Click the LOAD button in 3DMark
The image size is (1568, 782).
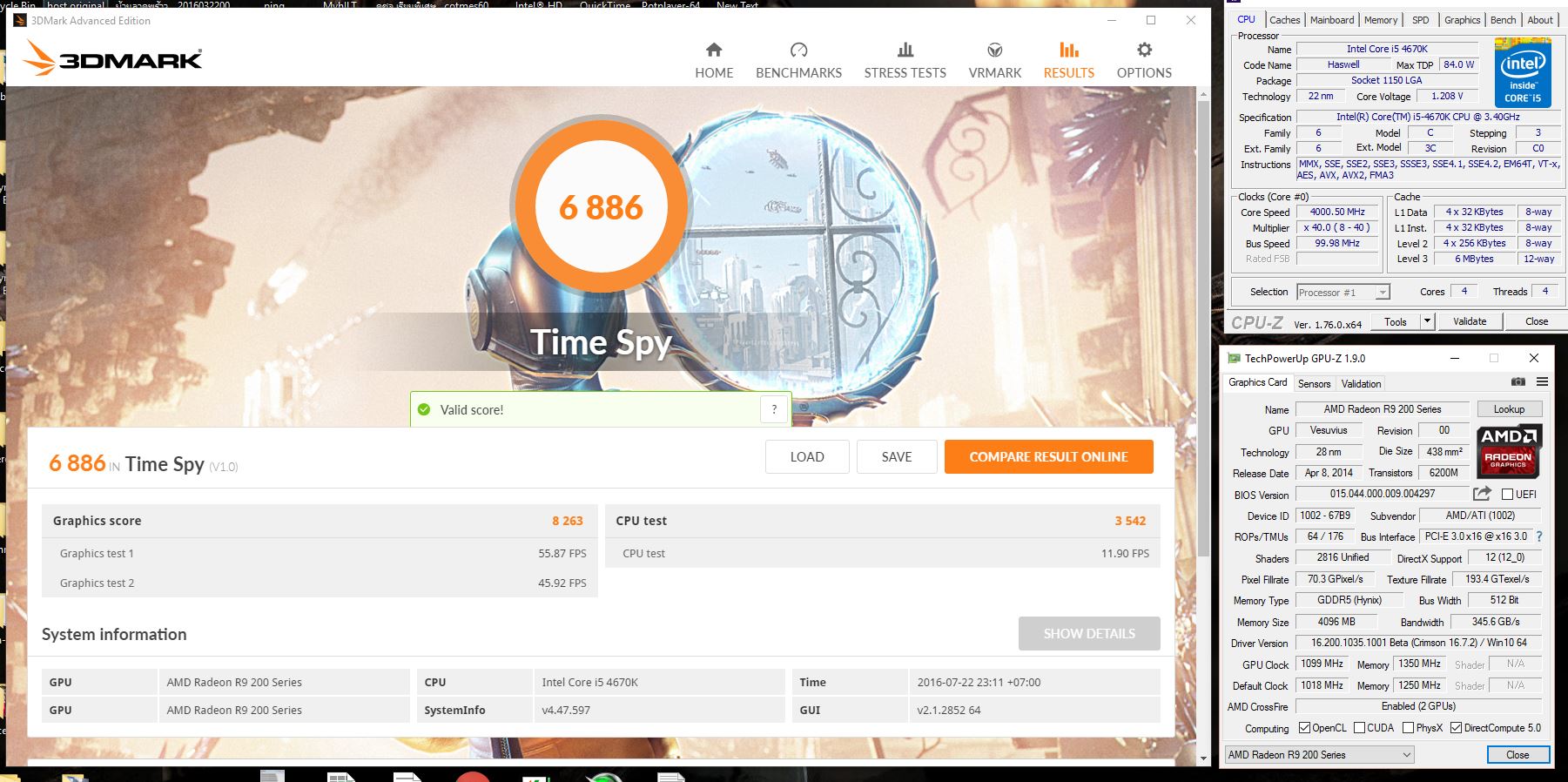[807, 457]
